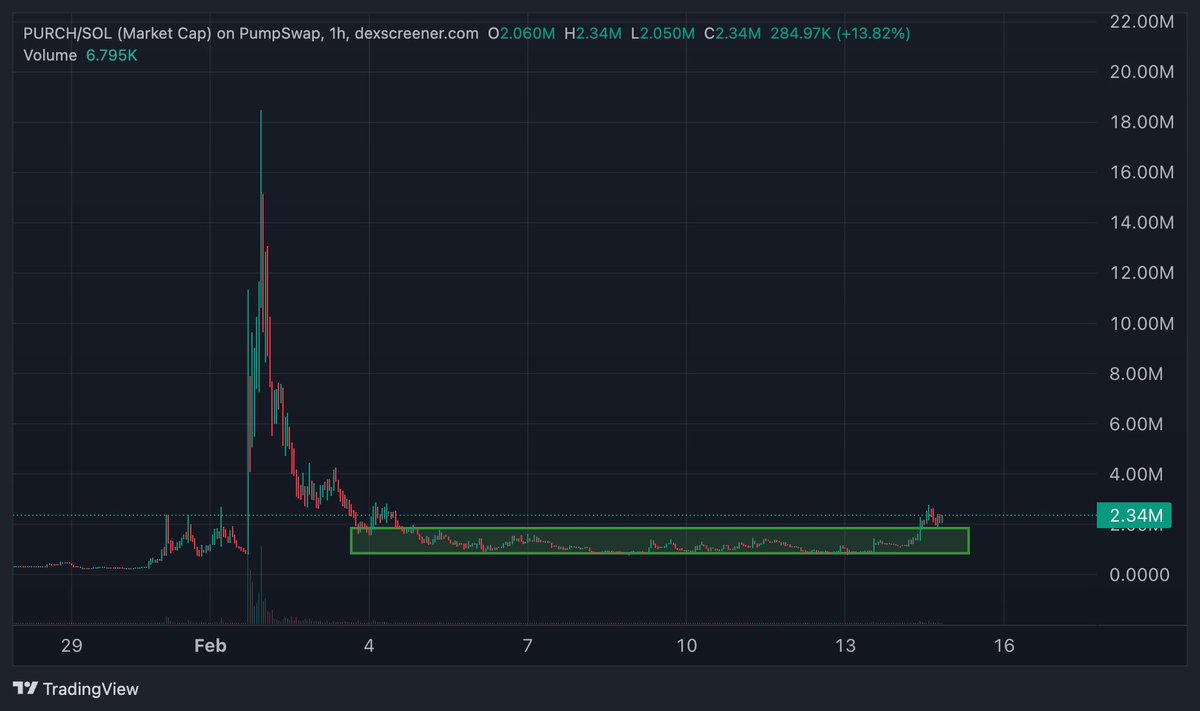1200x711 pixels.
Task: Click the 4.00M price axis label
Action: [1137, 474]
